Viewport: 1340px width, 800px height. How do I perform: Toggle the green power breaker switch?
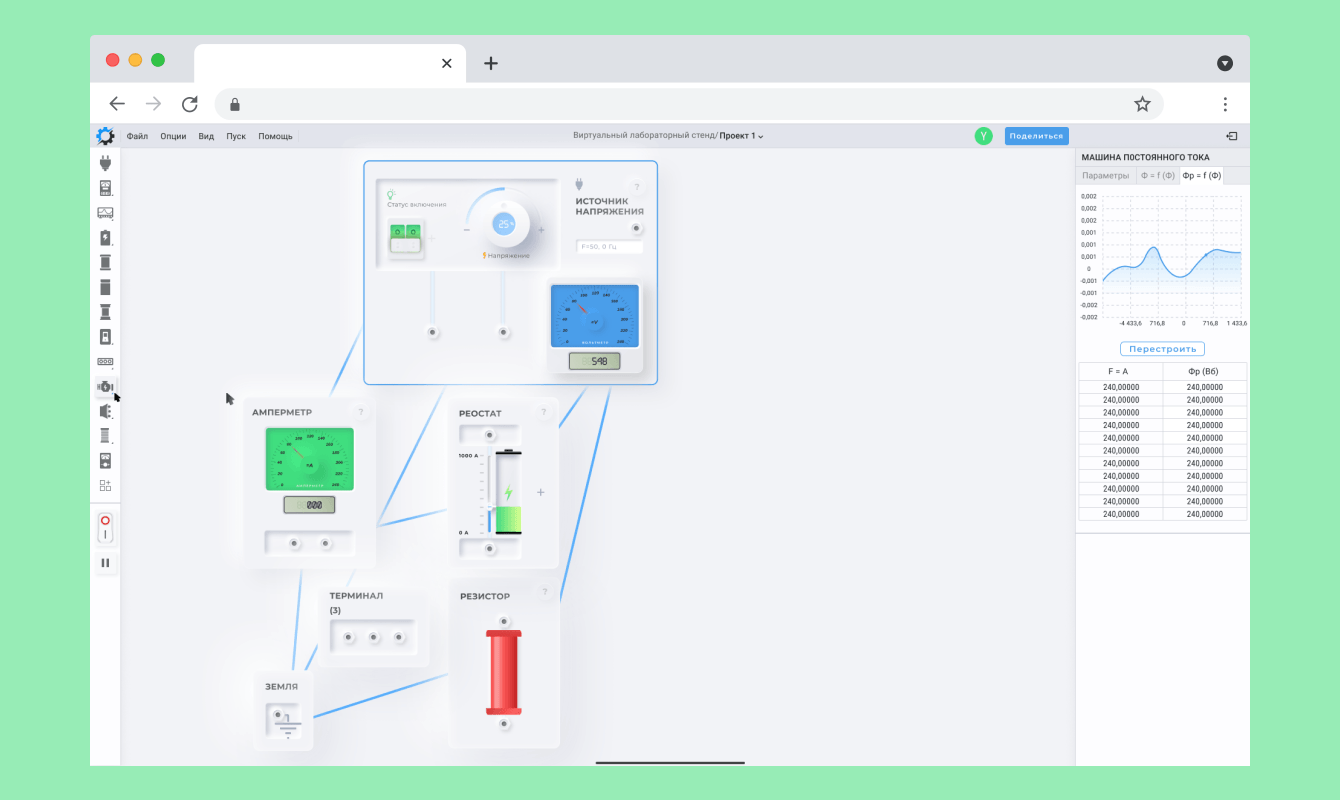407,238
